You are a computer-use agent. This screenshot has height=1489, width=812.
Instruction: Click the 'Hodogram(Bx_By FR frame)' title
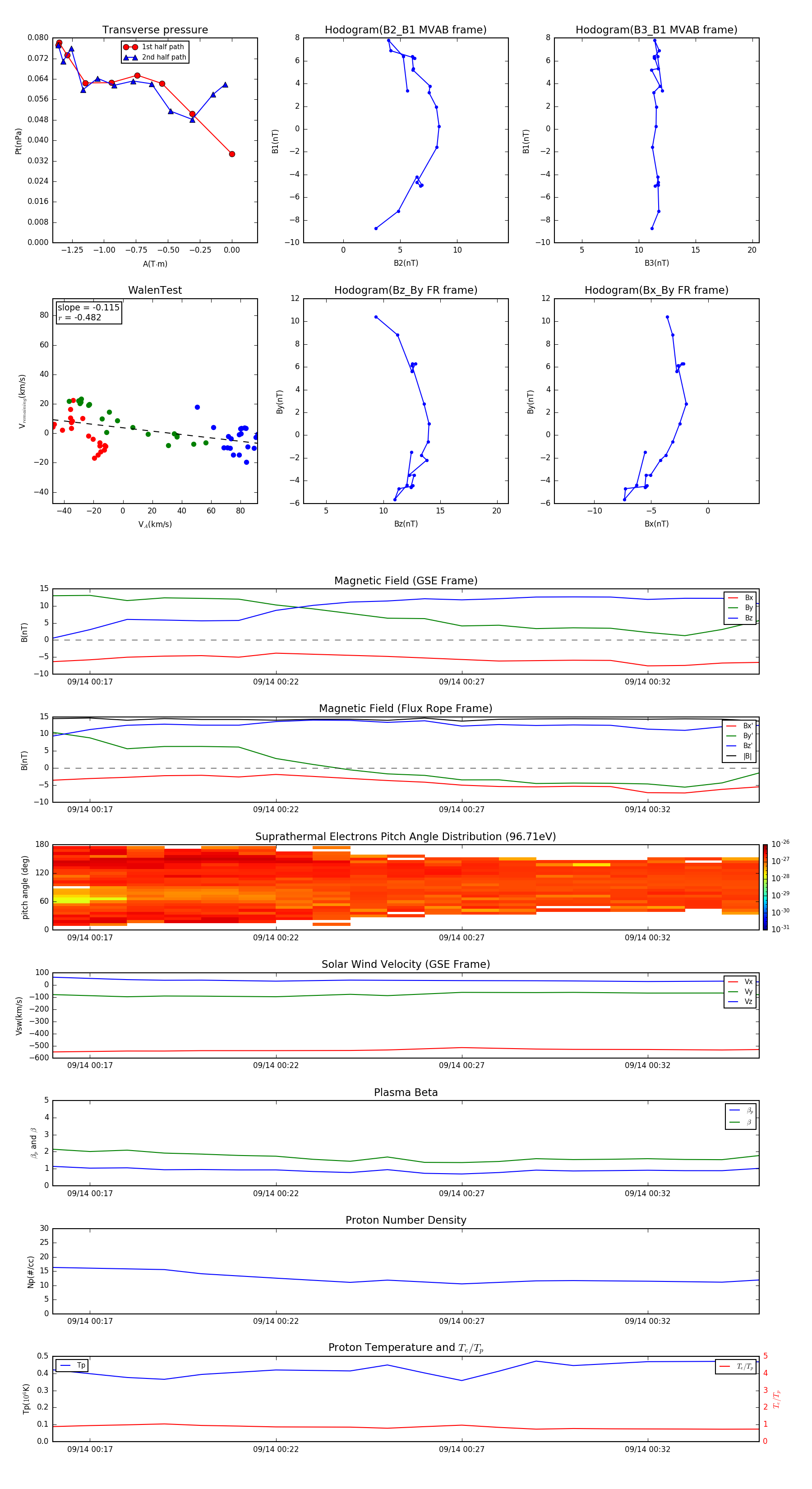[x=656, y=290]
